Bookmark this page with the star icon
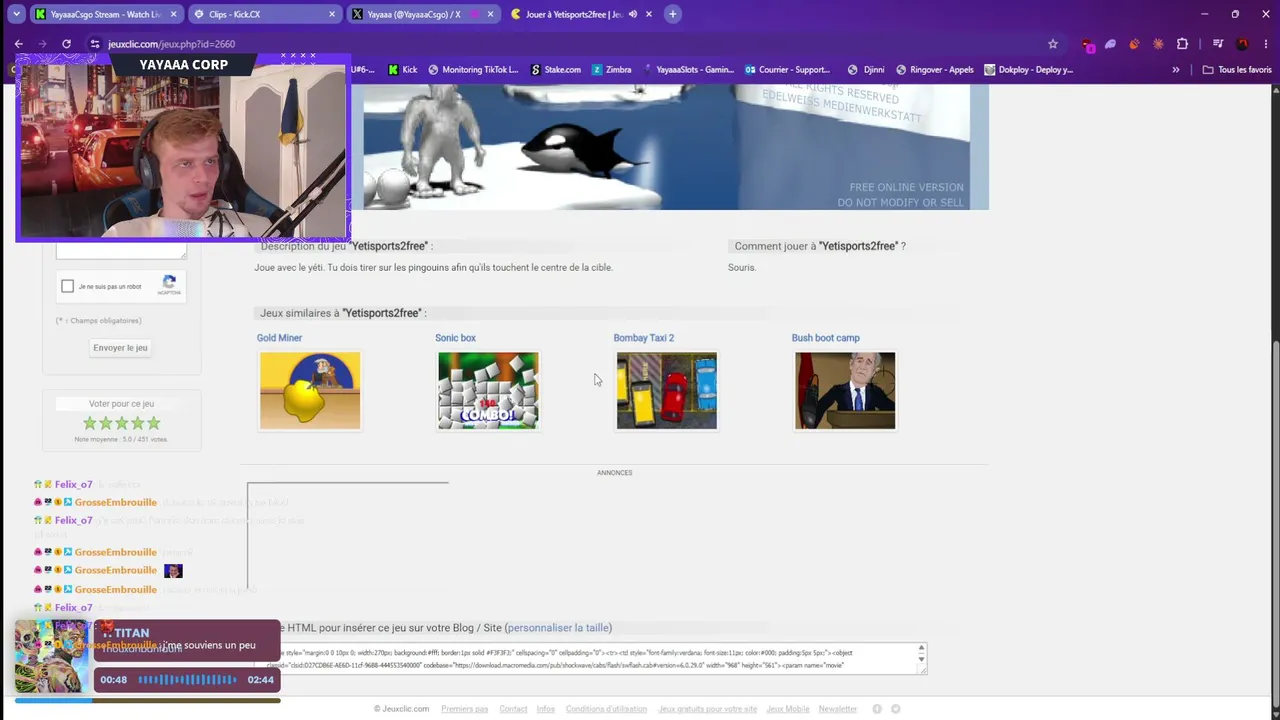Image resolution: width=1280 pixels, height=720 pixels. click(1053, 44)
